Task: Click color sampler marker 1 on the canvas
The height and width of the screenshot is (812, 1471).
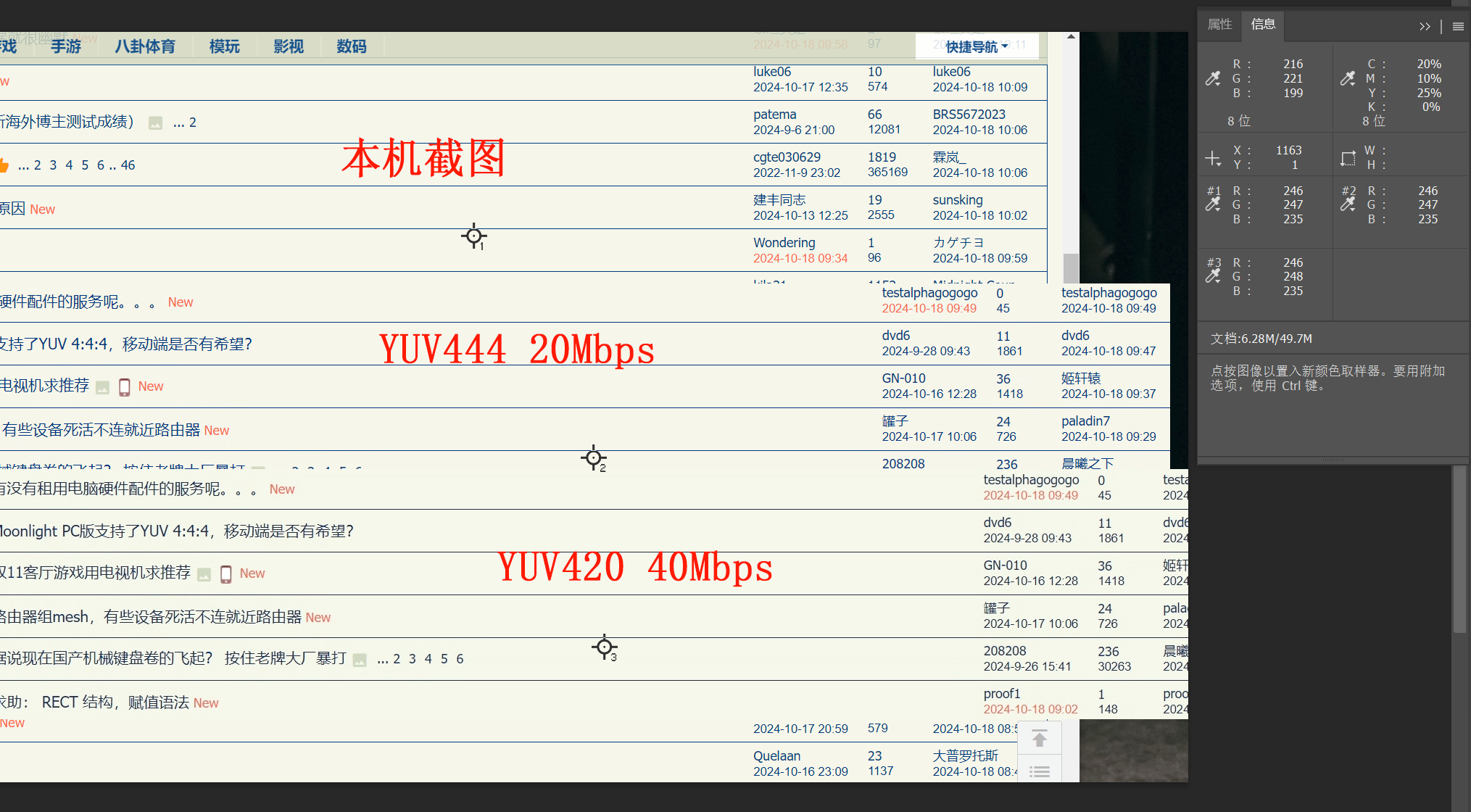Action: coord(474,236)
